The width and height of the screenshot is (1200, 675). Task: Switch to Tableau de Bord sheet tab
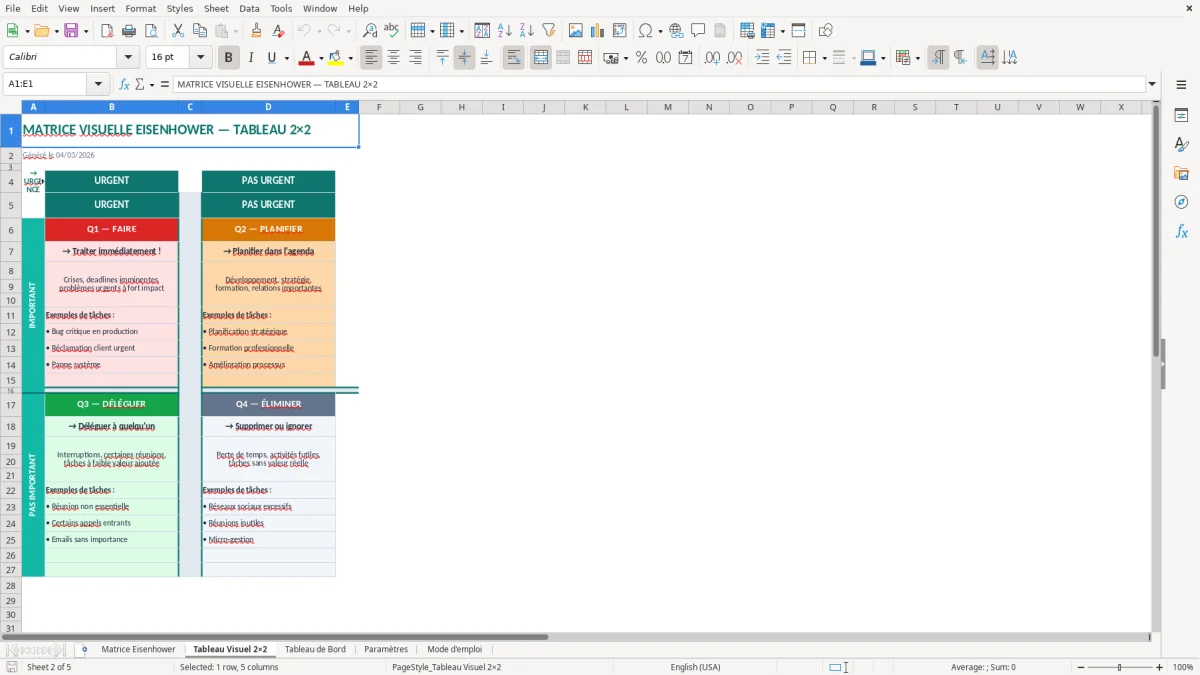point(315,649)
